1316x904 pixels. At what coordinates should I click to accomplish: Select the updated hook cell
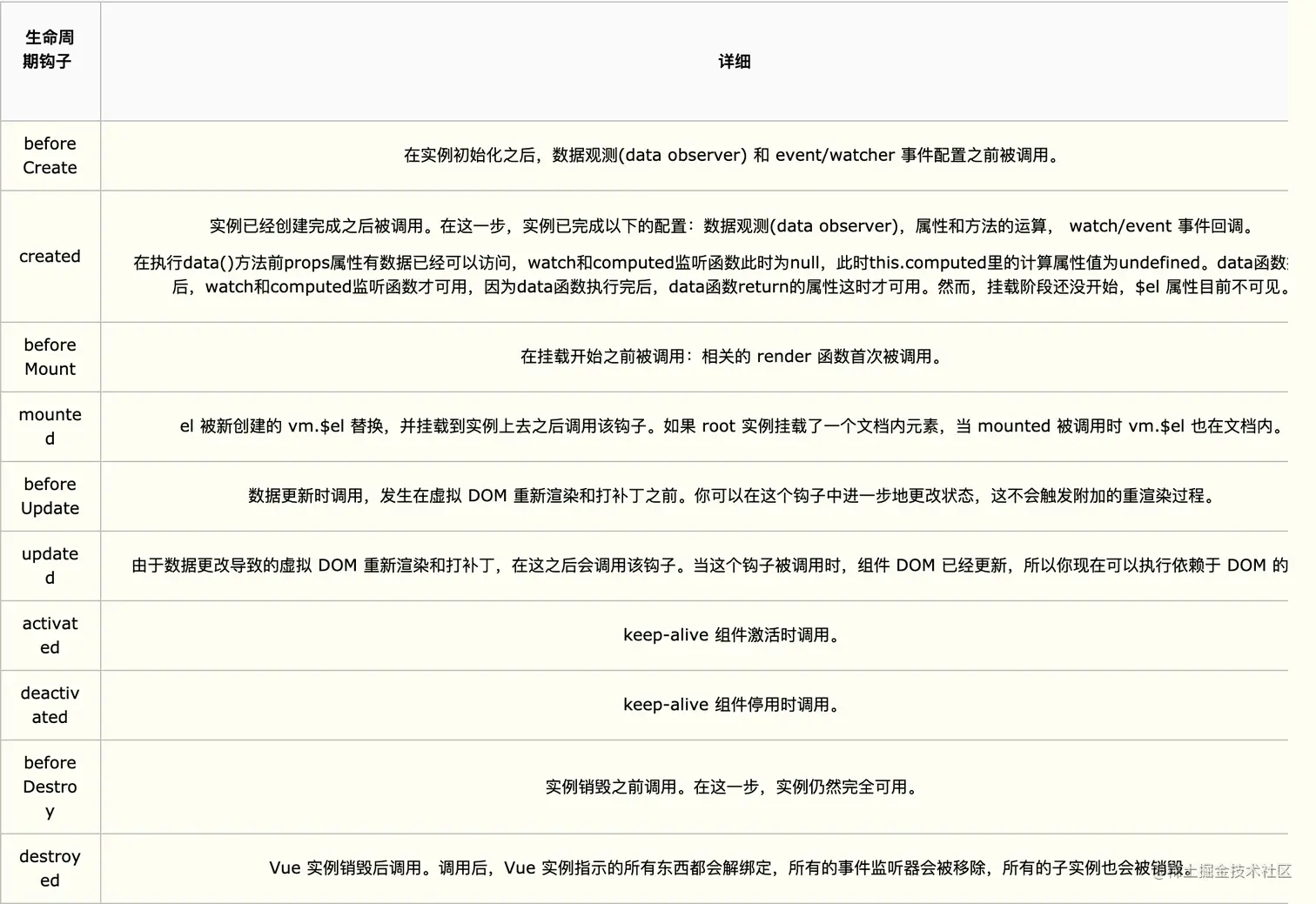coord(50,566)
